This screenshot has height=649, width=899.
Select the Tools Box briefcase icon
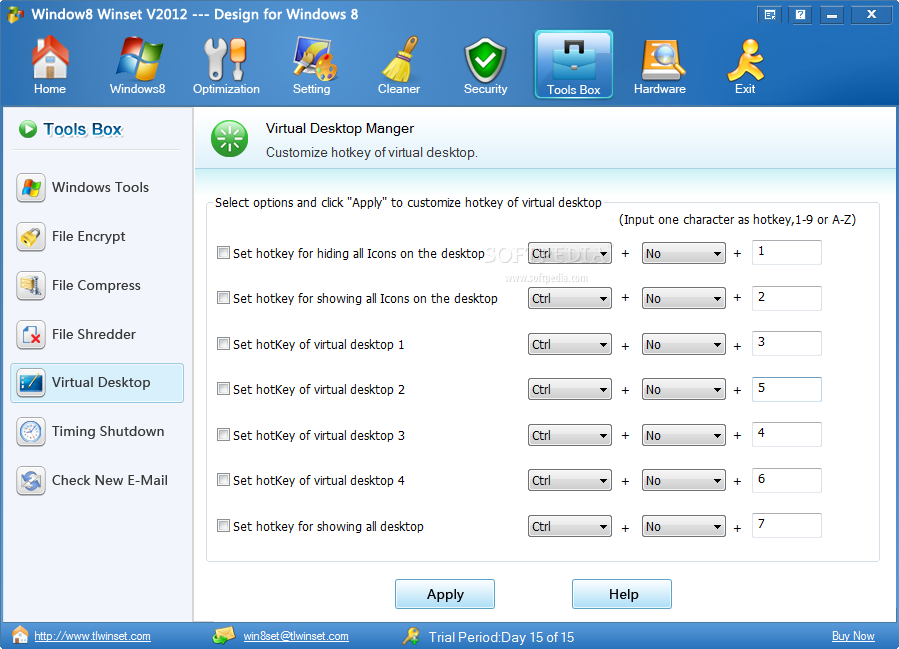573,60
